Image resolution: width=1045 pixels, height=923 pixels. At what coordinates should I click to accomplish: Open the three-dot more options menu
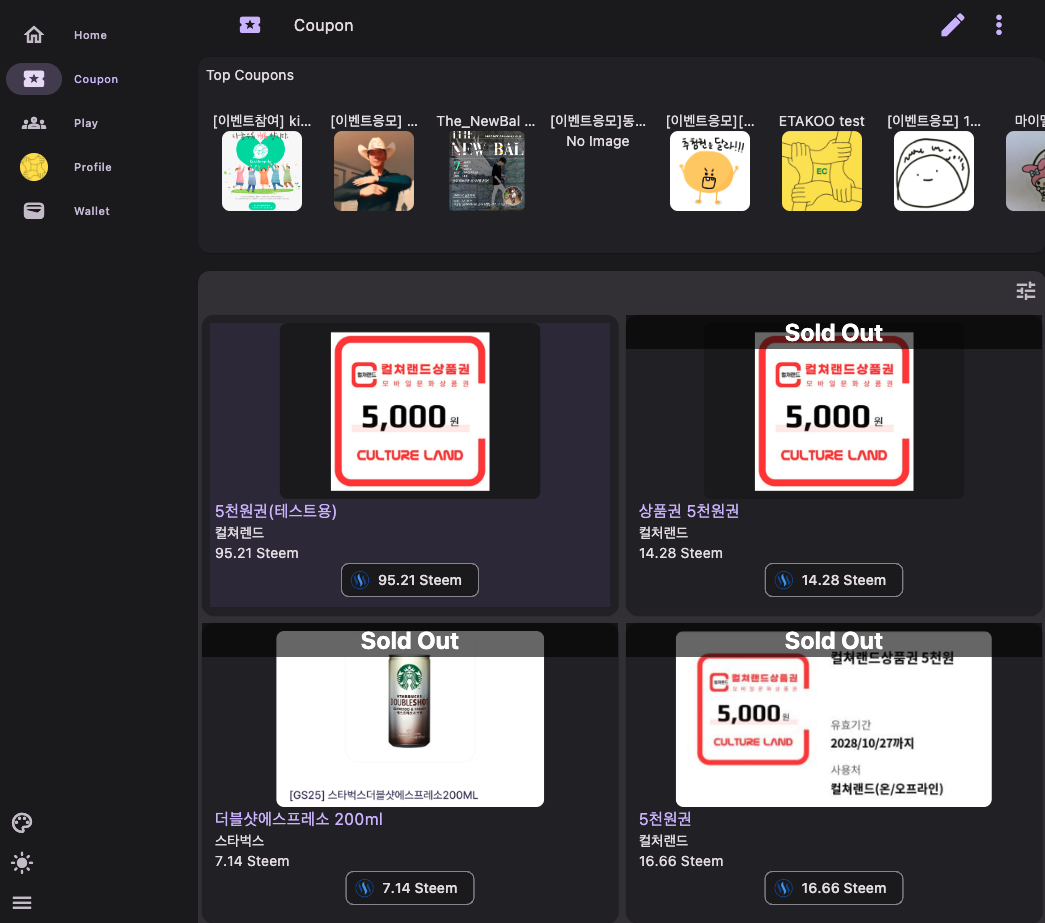pyautogui.click(x=998, y=25)
